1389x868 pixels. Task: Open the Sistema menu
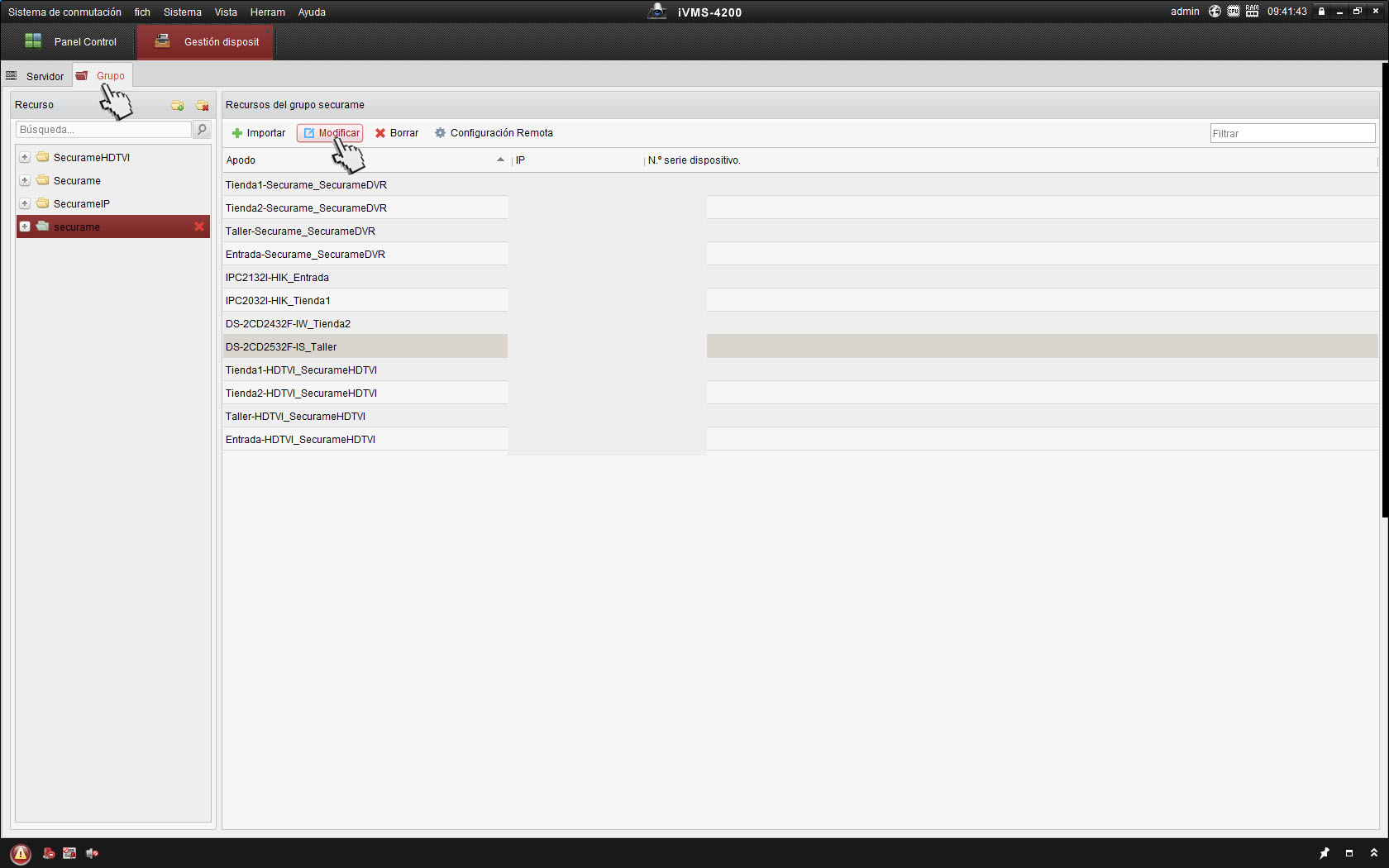click(183, 12)
